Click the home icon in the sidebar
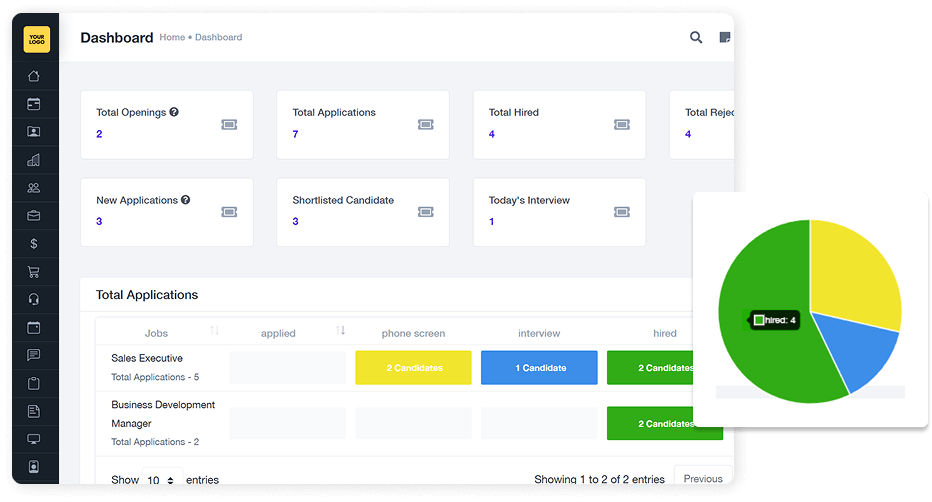932x502 pixels. pos(34,76)
